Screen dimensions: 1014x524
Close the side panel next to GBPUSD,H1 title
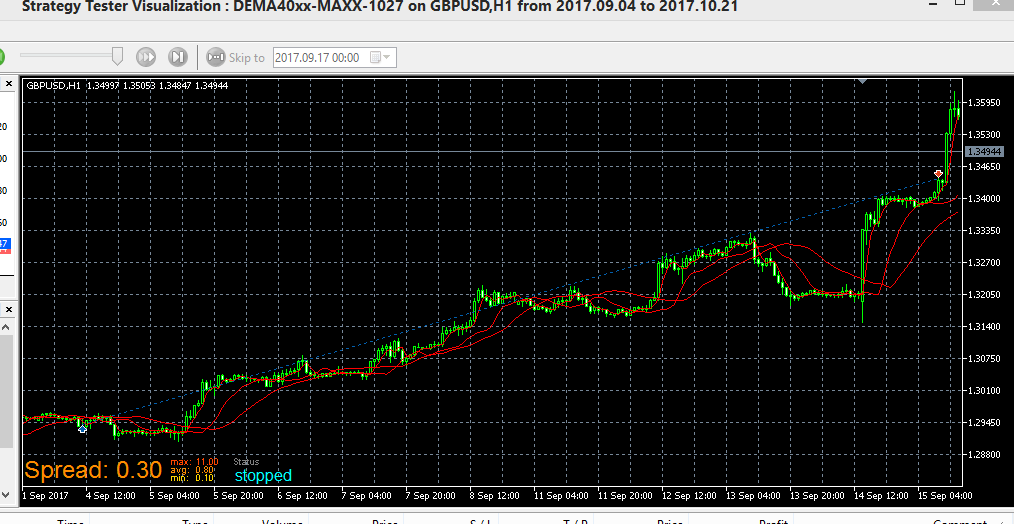pyautogui.click(x=9, y=84)
